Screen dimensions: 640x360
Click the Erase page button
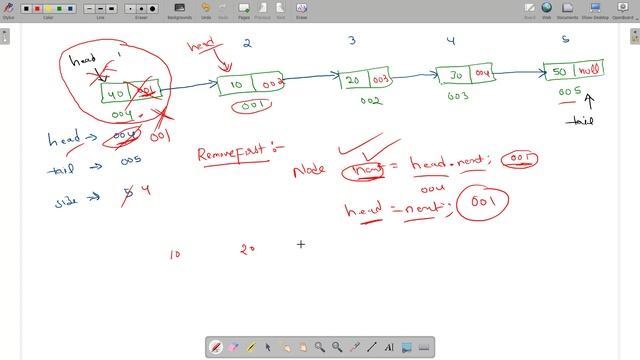[x=301, y=10]
